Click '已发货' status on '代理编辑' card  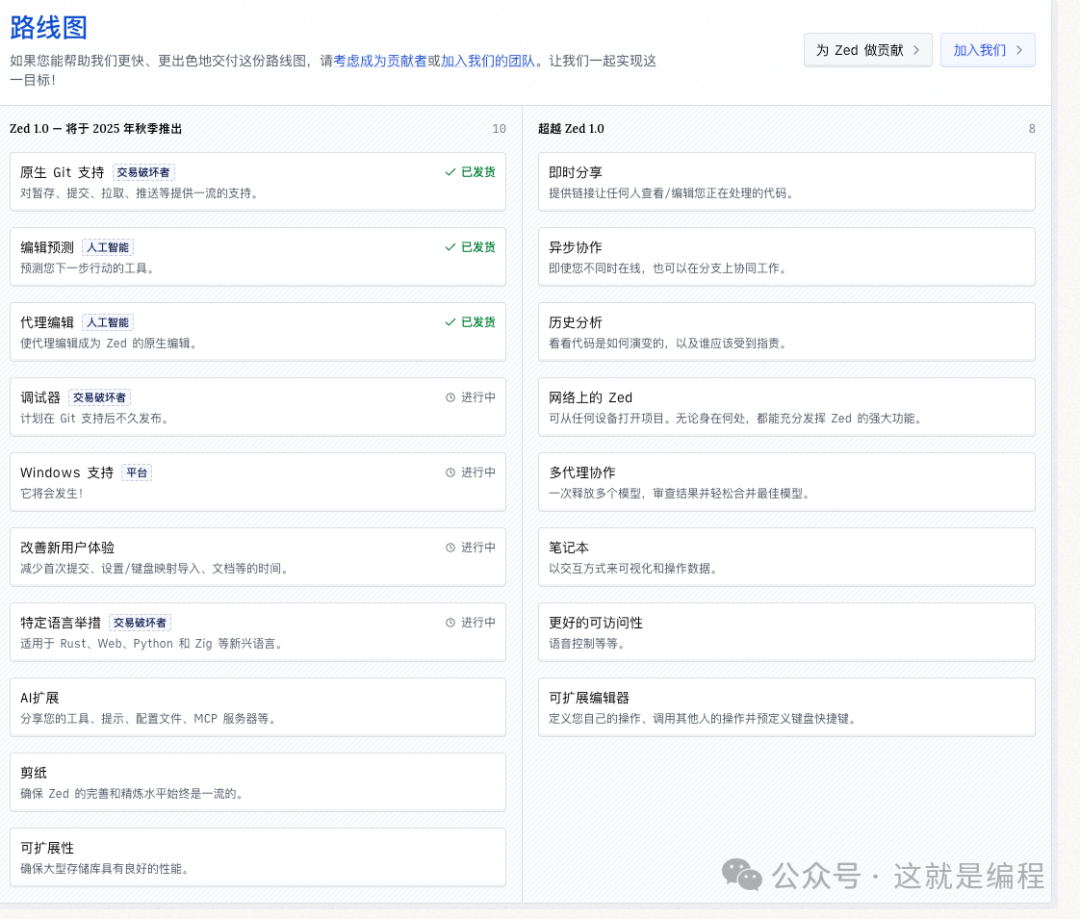click(478, 322)
